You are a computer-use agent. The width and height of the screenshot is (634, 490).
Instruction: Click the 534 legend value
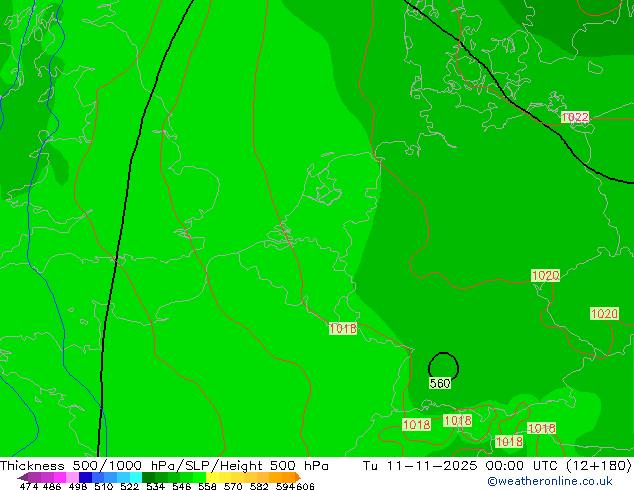pyautogui.click(x=155, y=486)
